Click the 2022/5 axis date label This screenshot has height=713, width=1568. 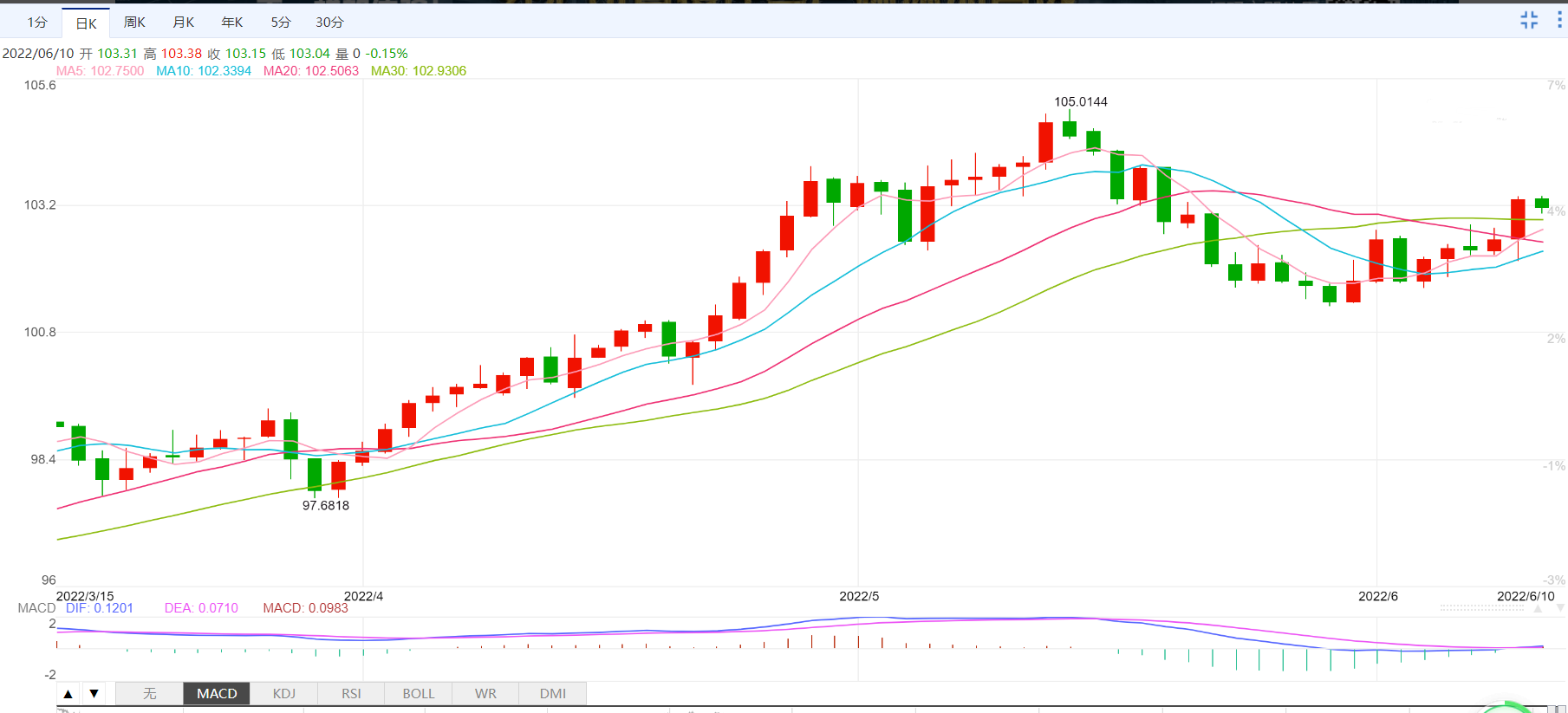pos(859,596)
